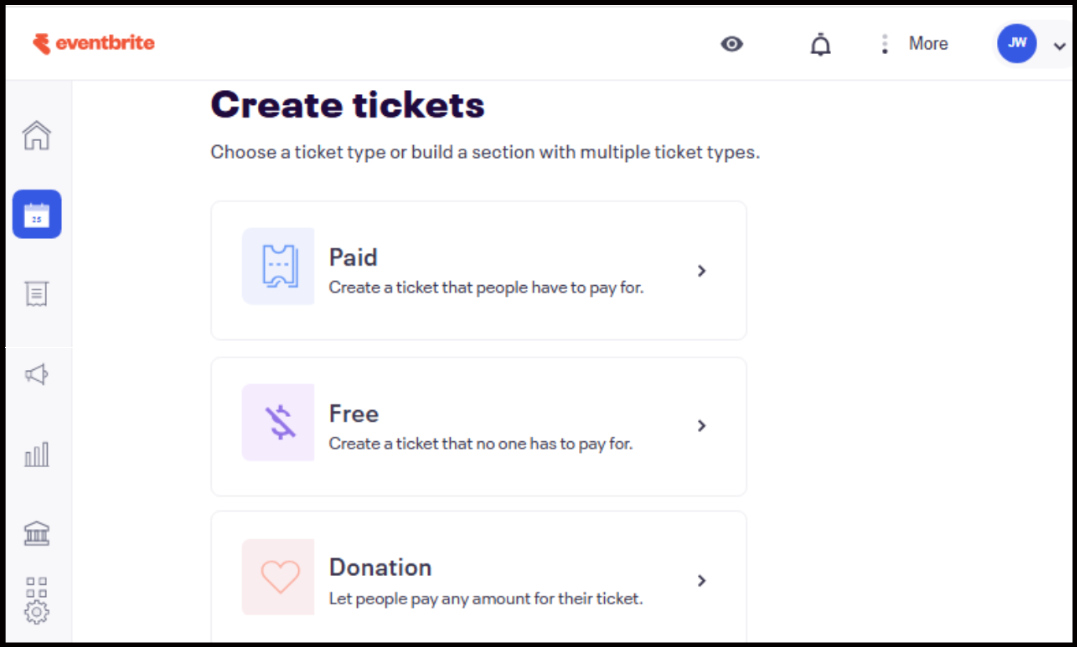Open the Home icon in sidebar
This screenshot has width=1077, height=647.
tap(37, 135)
